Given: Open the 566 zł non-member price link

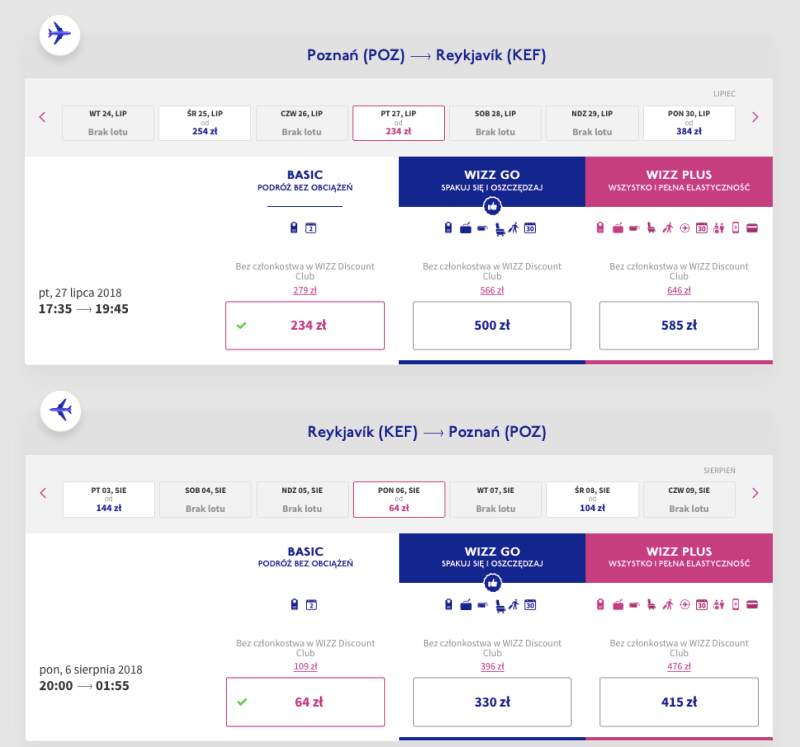Looking at the screenshot, I should 492,290.
